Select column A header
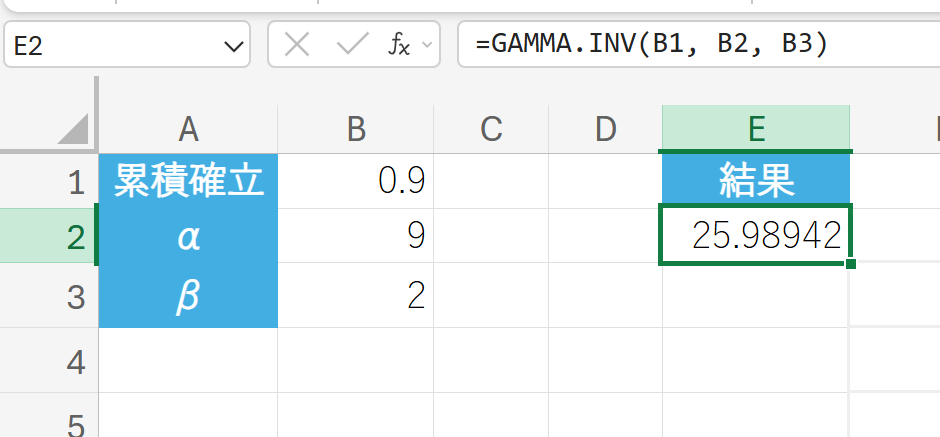 coord(188,128)
